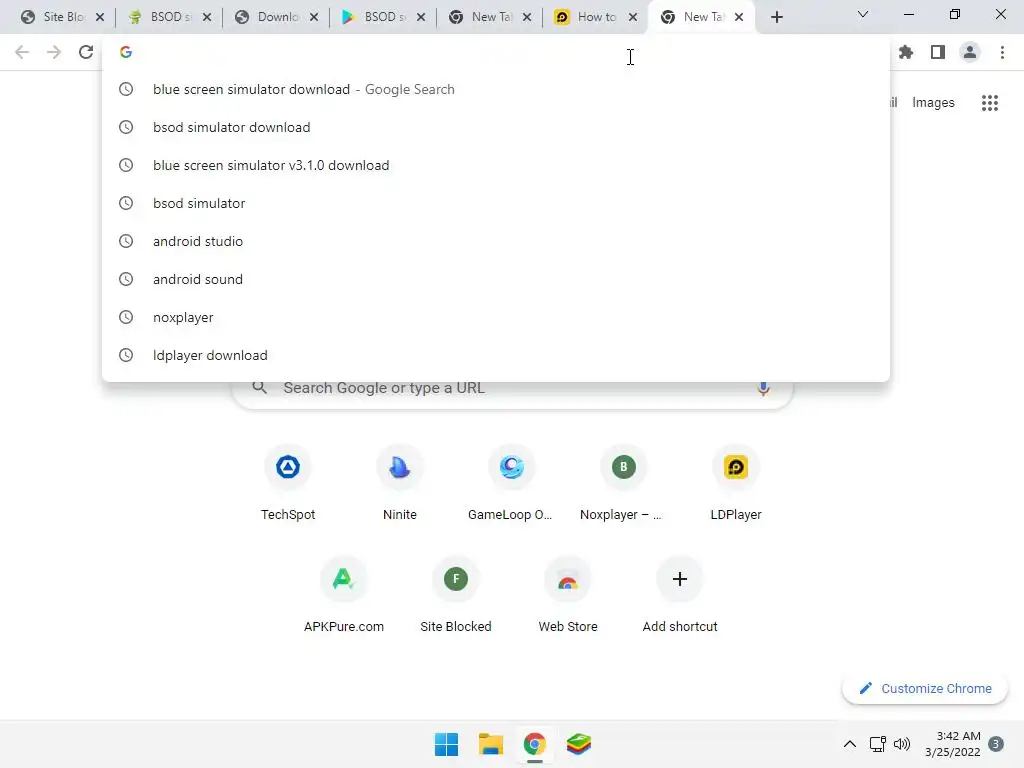The width and height of the screenshot is (1024, 768).
Task: Click the taskbar clock and date
Action: (953, 744)
